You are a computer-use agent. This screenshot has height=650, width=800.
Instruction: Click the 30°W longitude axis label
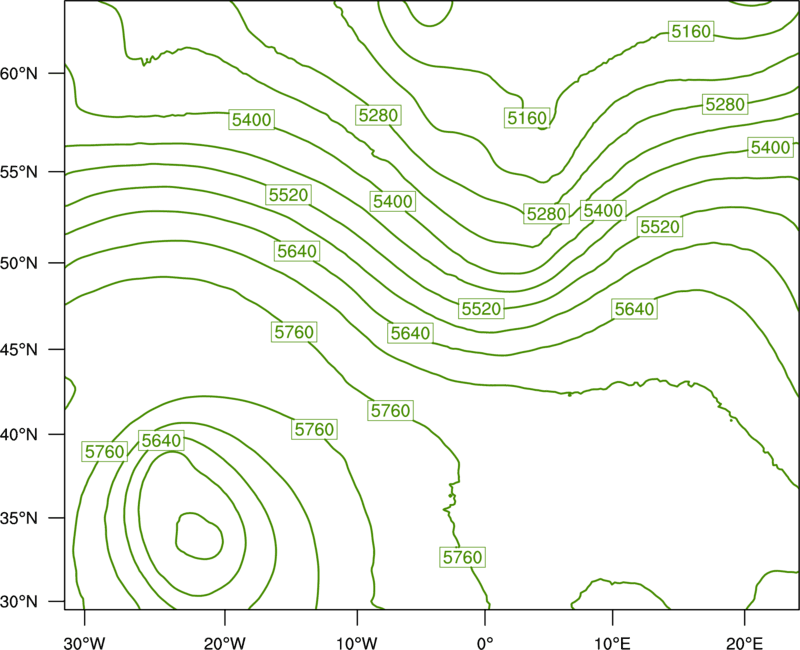[85, 643]
